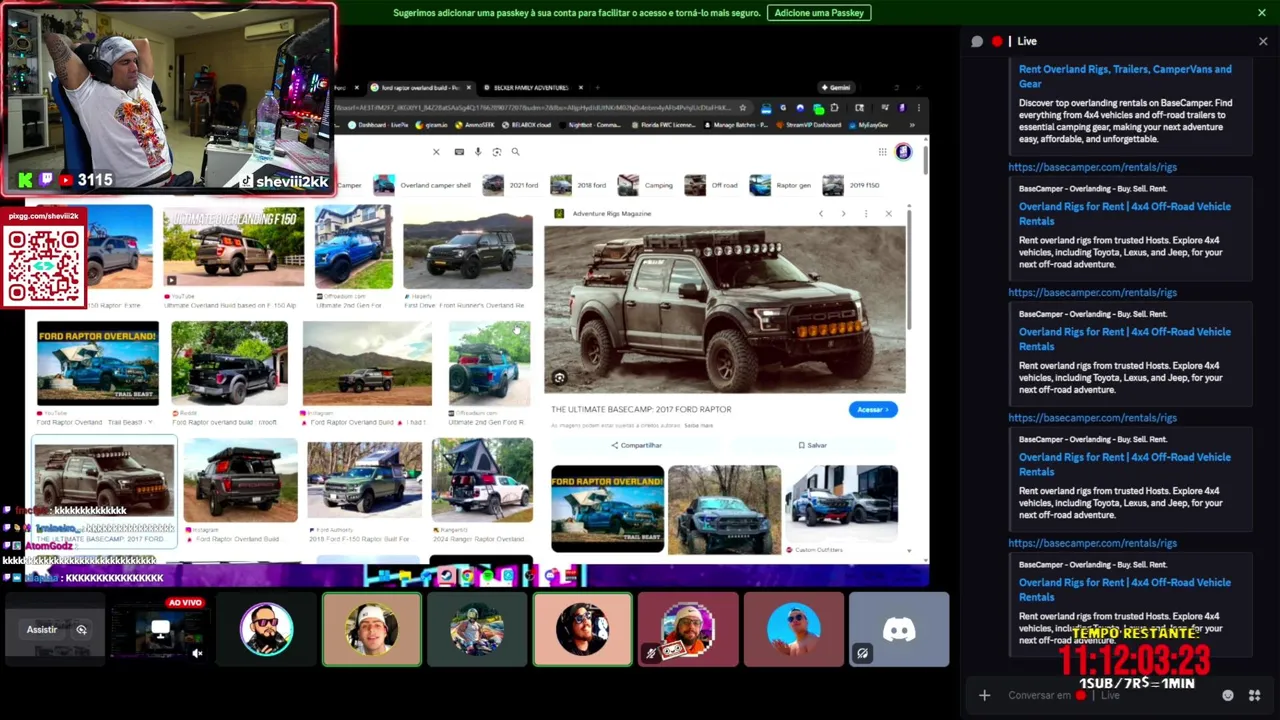Click the plus attachment icon in chat box

[984, 695]
